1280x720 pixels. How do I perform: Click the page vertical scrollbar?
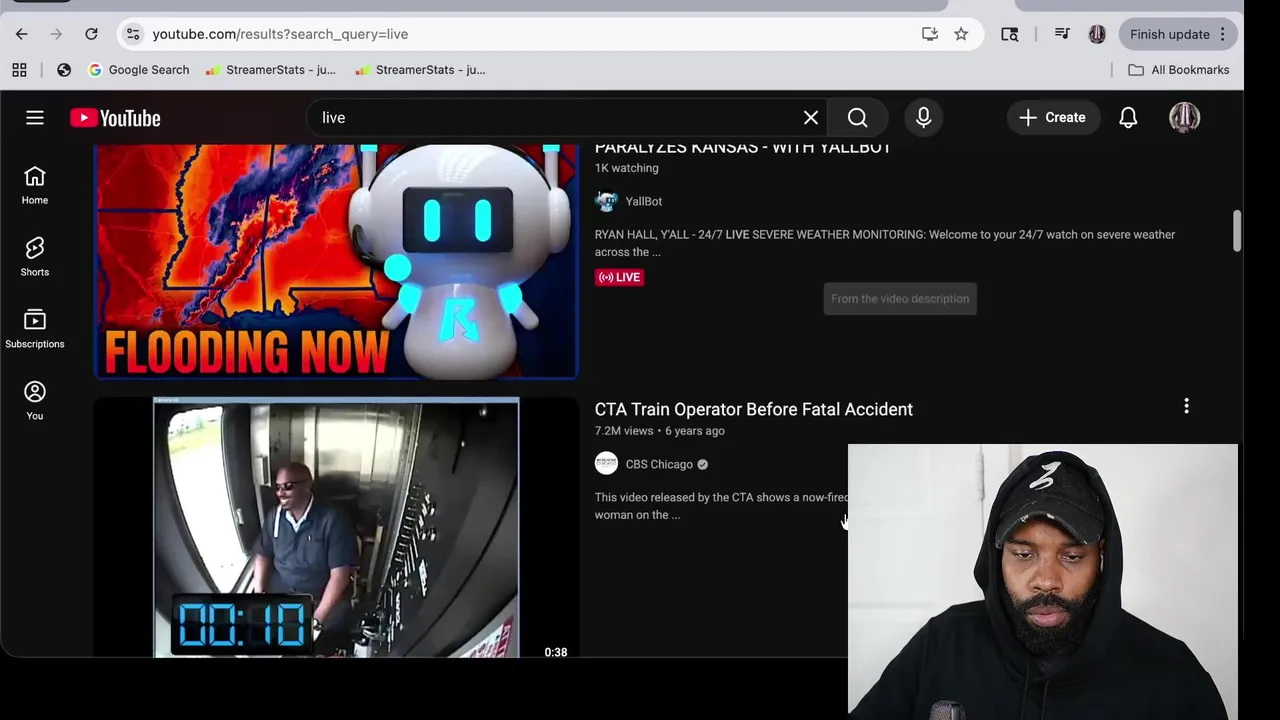pos(1237,231)
